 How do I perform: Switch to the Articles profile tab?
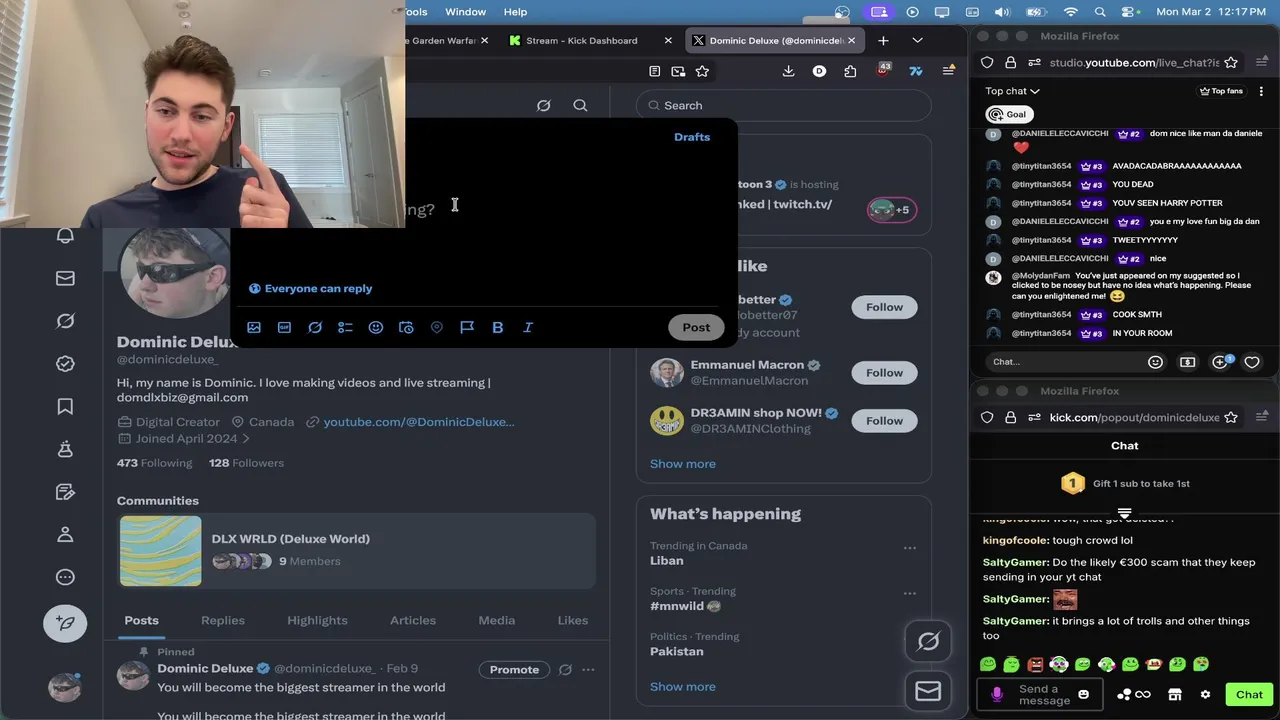pyautogui.click(x=413, y=620)
